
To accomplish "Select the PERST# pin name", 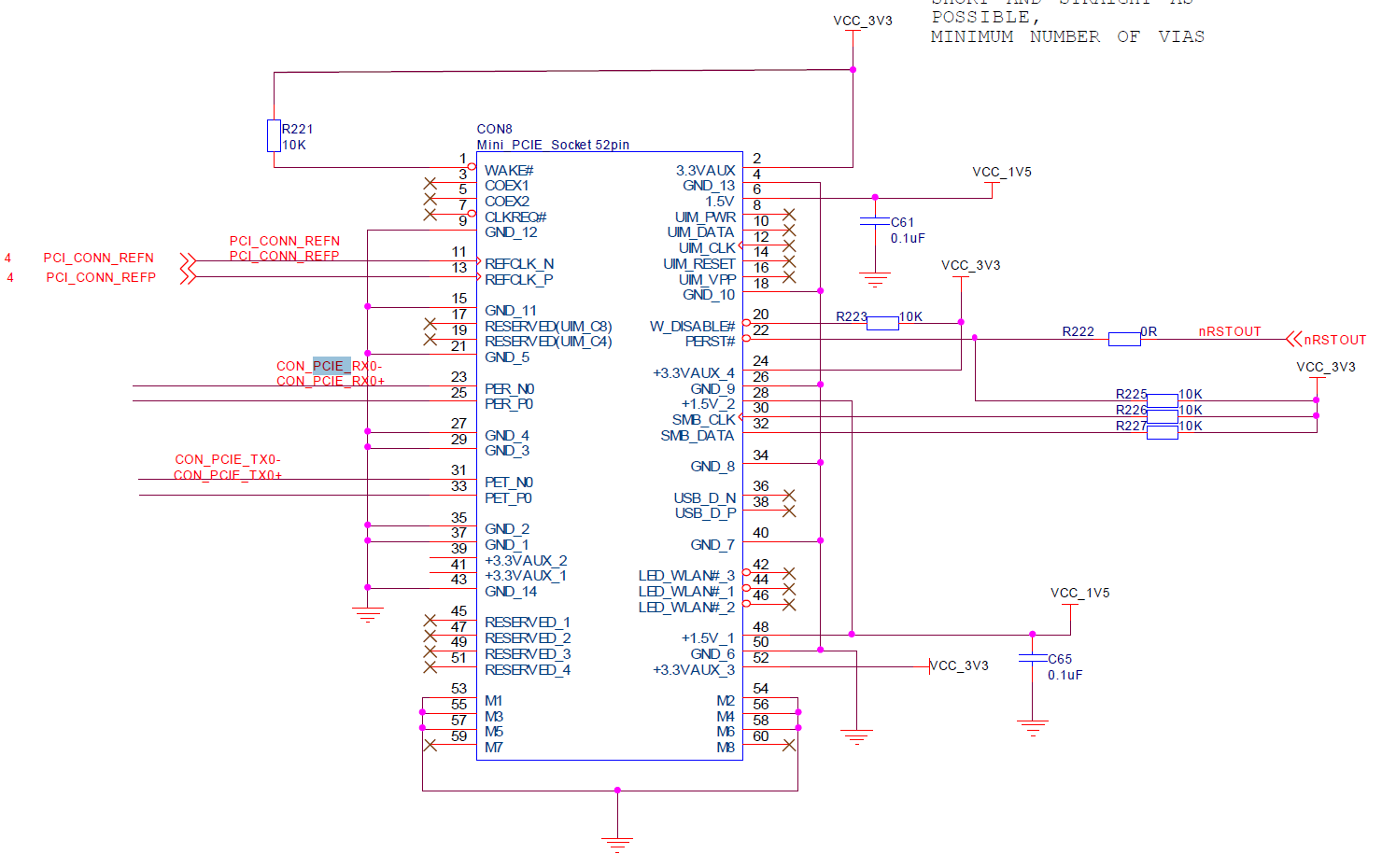I will point(710,342).
